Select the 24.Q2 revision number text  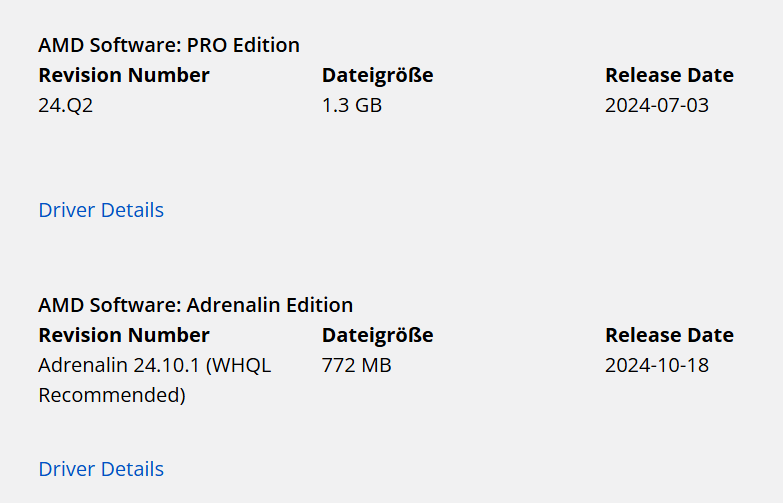coord(66,105)
